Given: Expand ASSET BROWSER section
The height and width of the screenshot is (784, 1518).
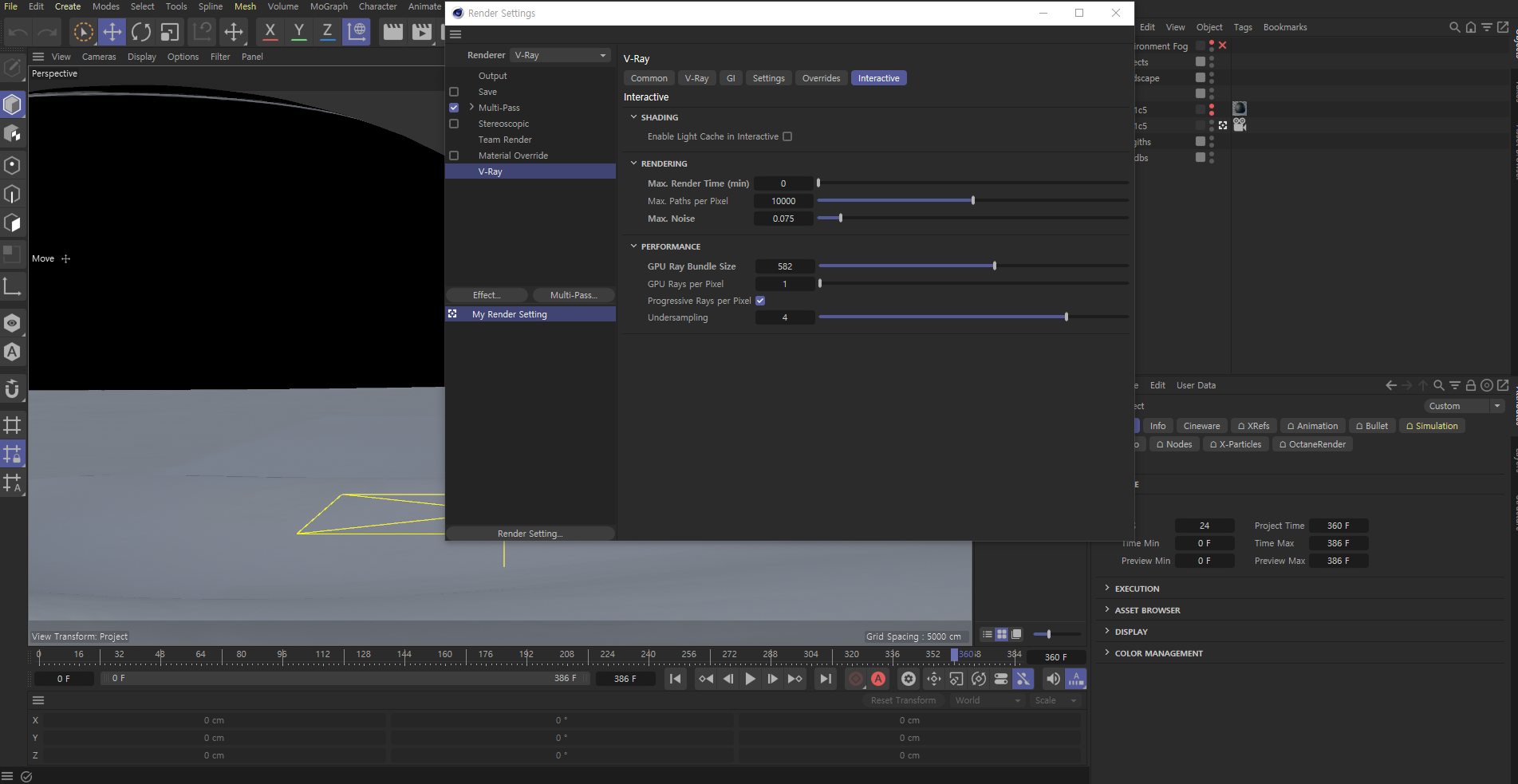Looking at the screenshot, I should coord(1107,609).
